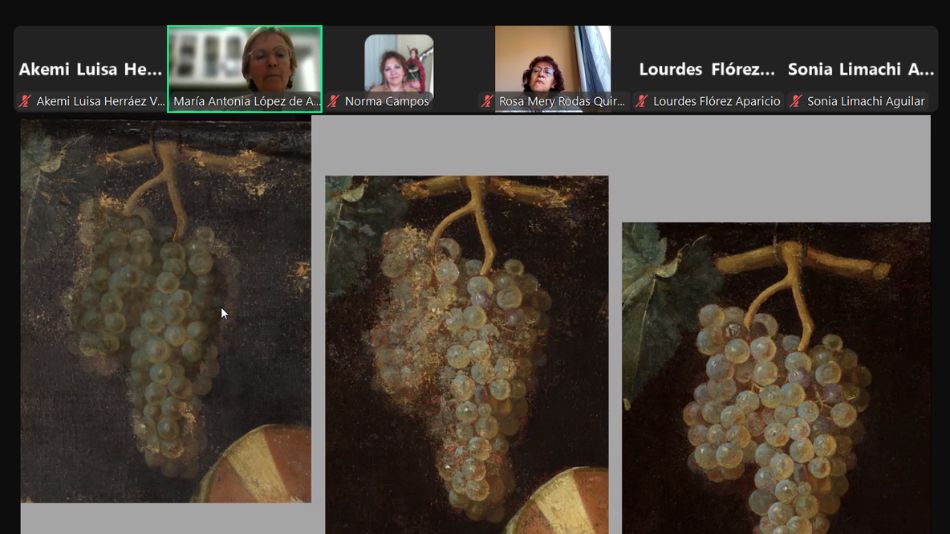Select Akemi Luisa Herráez participant tile
Image resolution: width=950 pixels, height=534 pixels.
(90, 69)
